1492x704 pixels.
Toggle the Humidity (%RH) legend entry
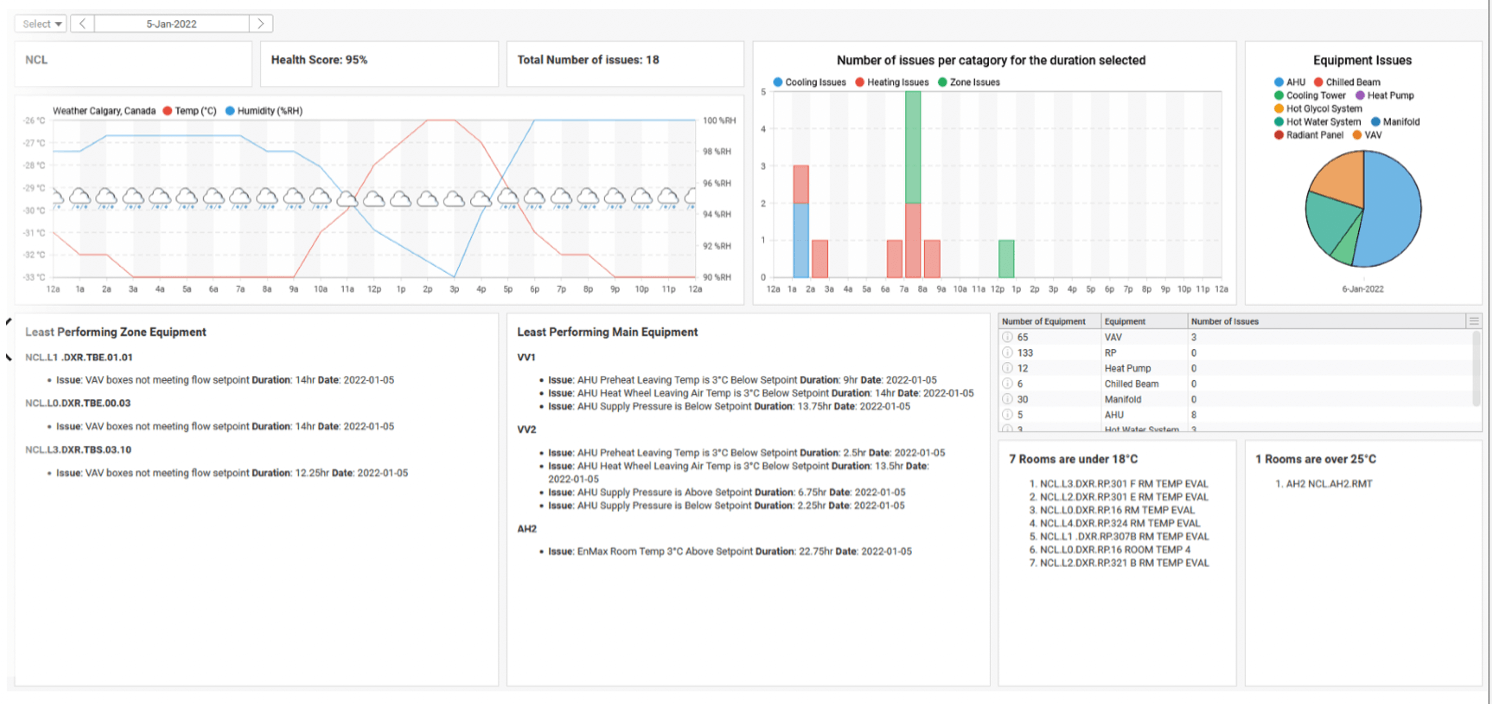point(263,111)
